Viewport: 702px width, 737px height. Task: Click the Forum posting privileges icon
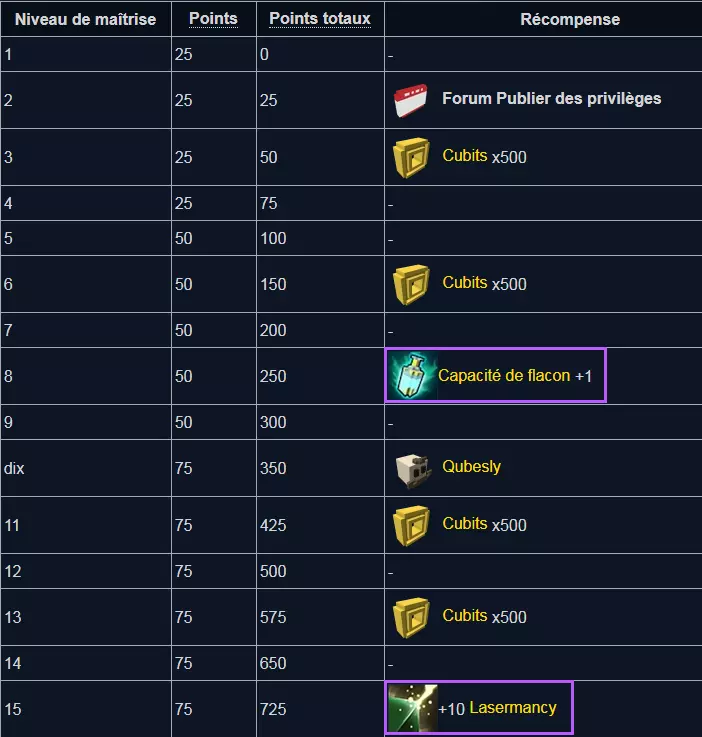pos(411,100)
